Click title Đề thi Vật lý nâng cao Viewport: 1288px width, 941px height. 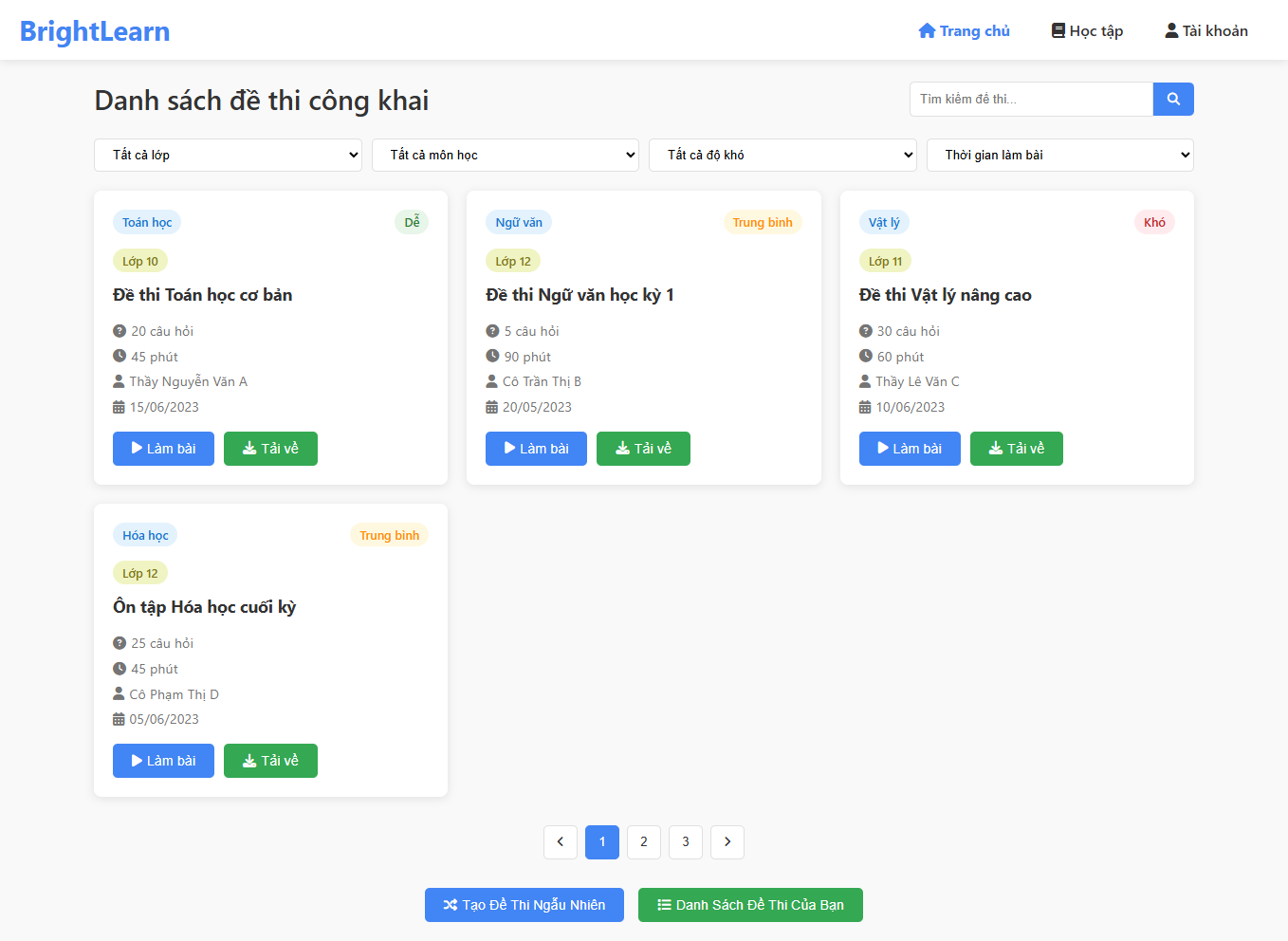pos(946,295)
